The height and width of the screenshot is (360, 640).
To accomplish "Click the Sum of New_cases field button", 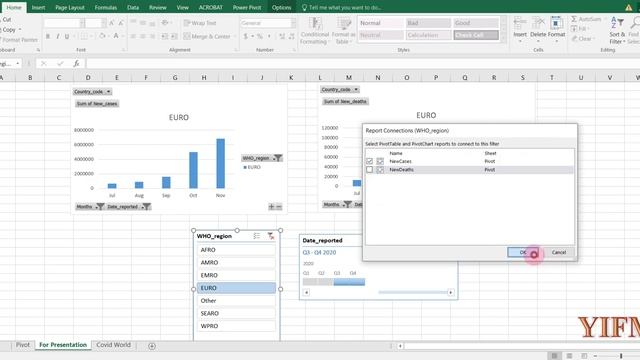I will tap(97, 104).
